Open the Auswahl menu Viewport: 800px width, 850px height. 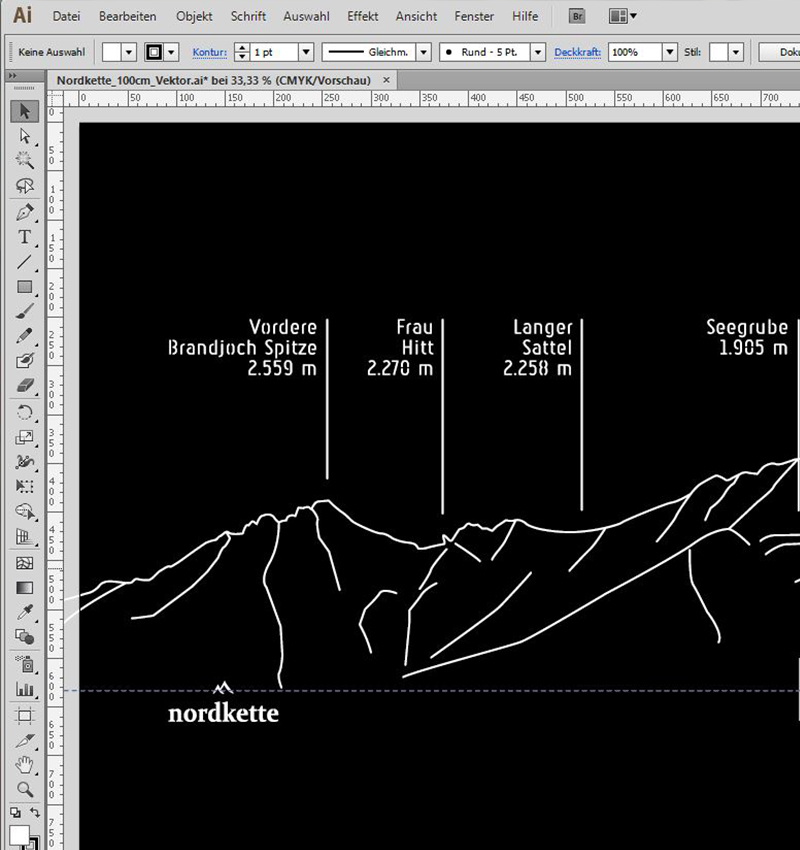(x=306, y=16)
